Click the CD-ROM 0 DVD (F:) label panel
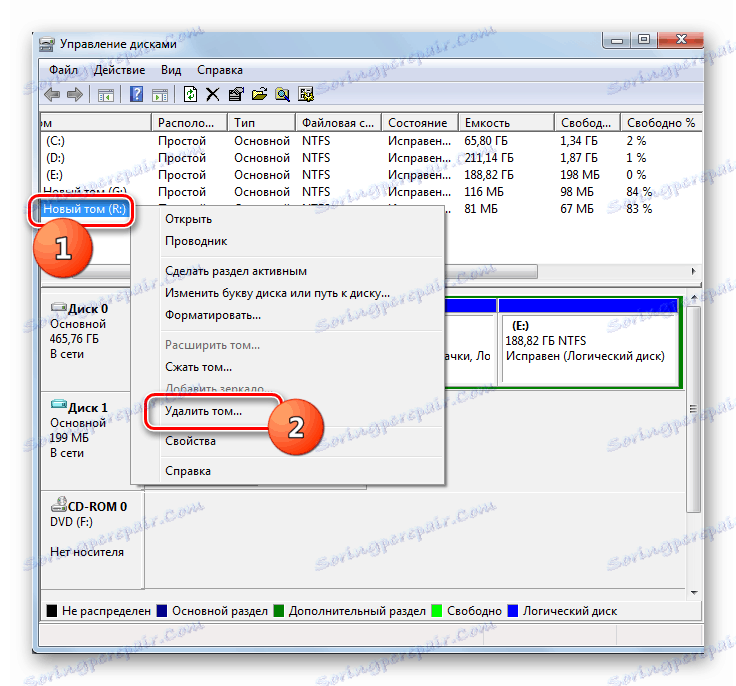 [x=92, y=540]
